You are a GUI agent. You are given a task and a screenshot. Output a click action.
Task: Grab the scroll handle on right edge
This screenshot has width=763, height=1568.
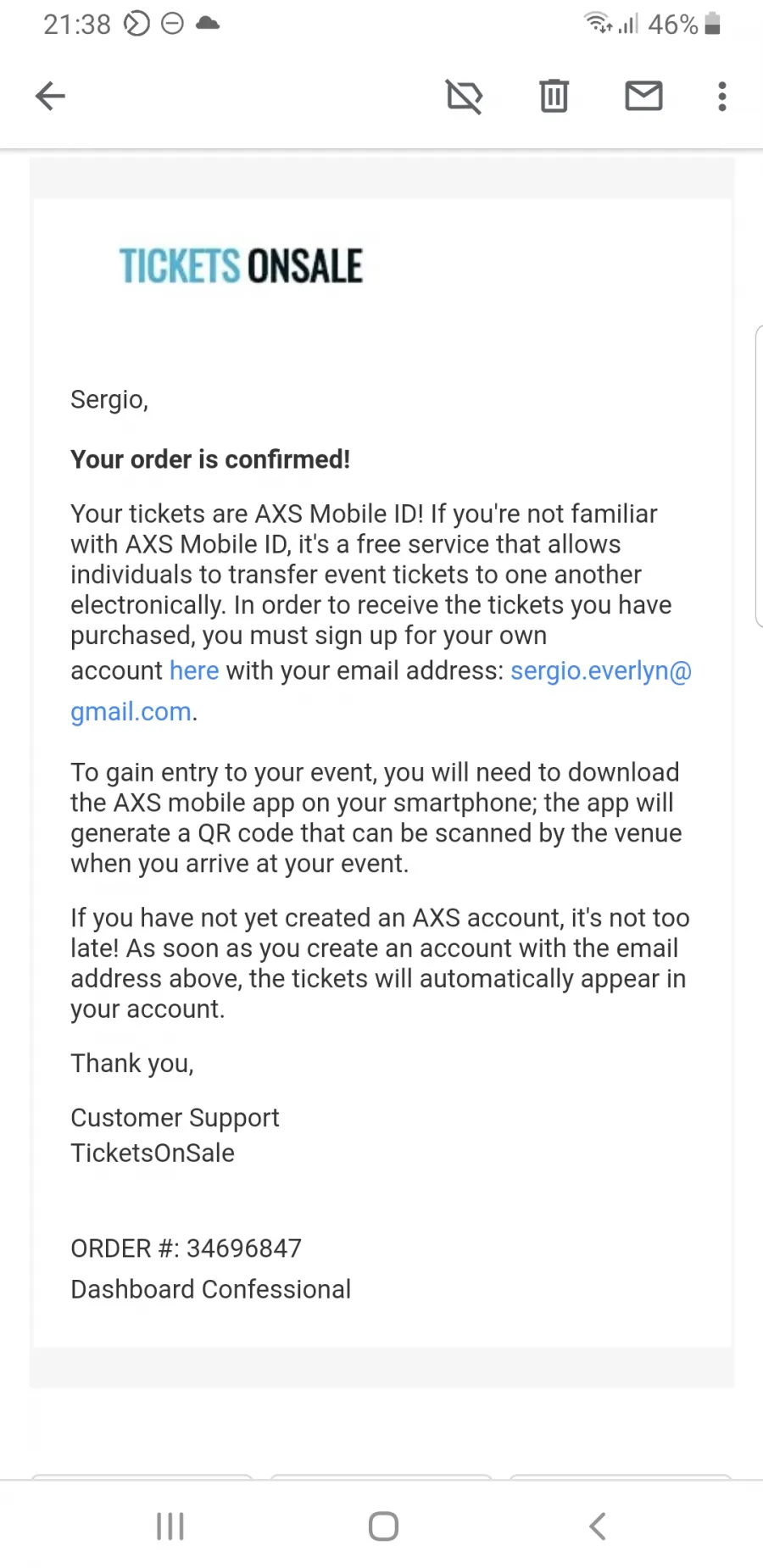point(758,475)
